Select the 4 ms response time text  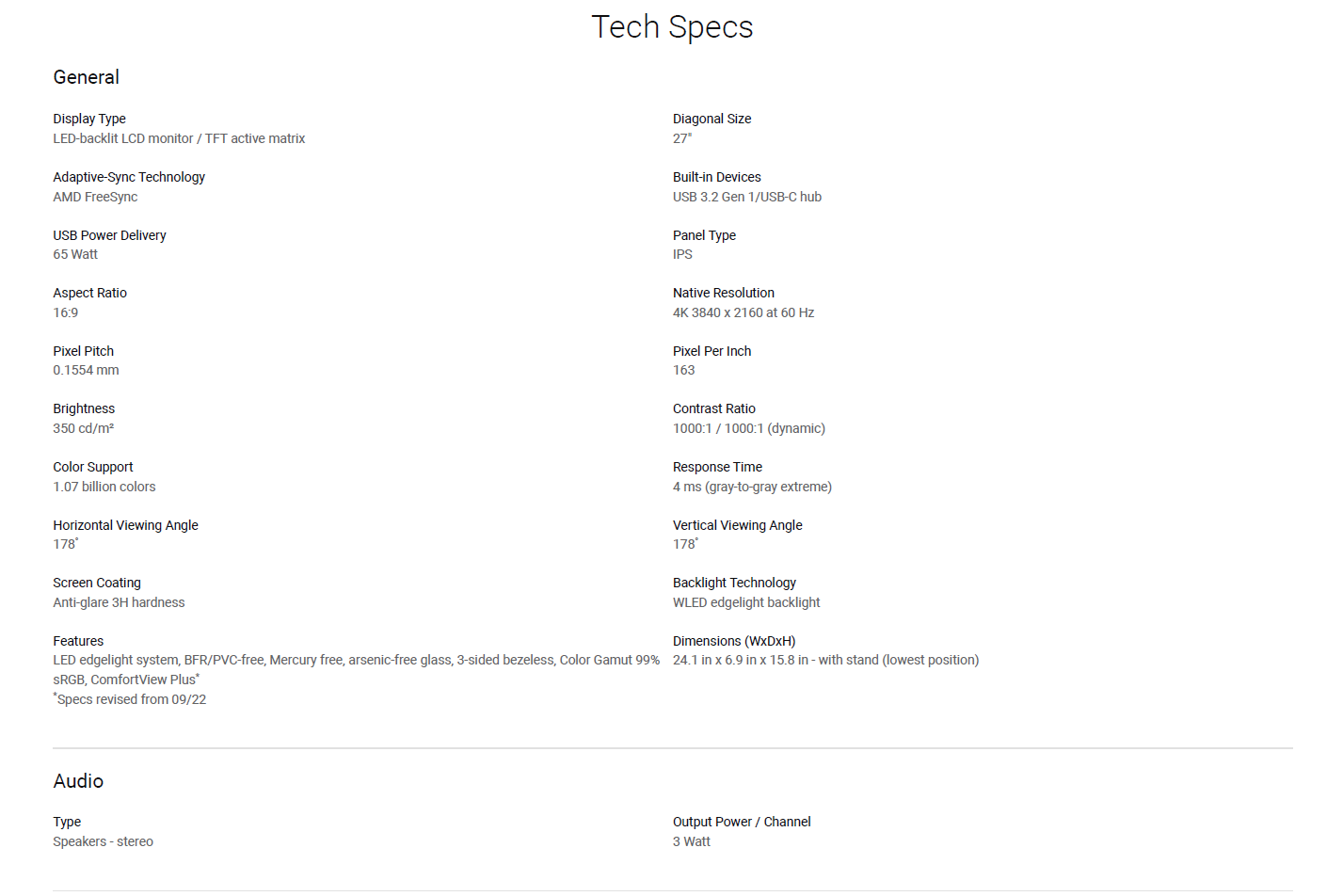coord(752,487)
